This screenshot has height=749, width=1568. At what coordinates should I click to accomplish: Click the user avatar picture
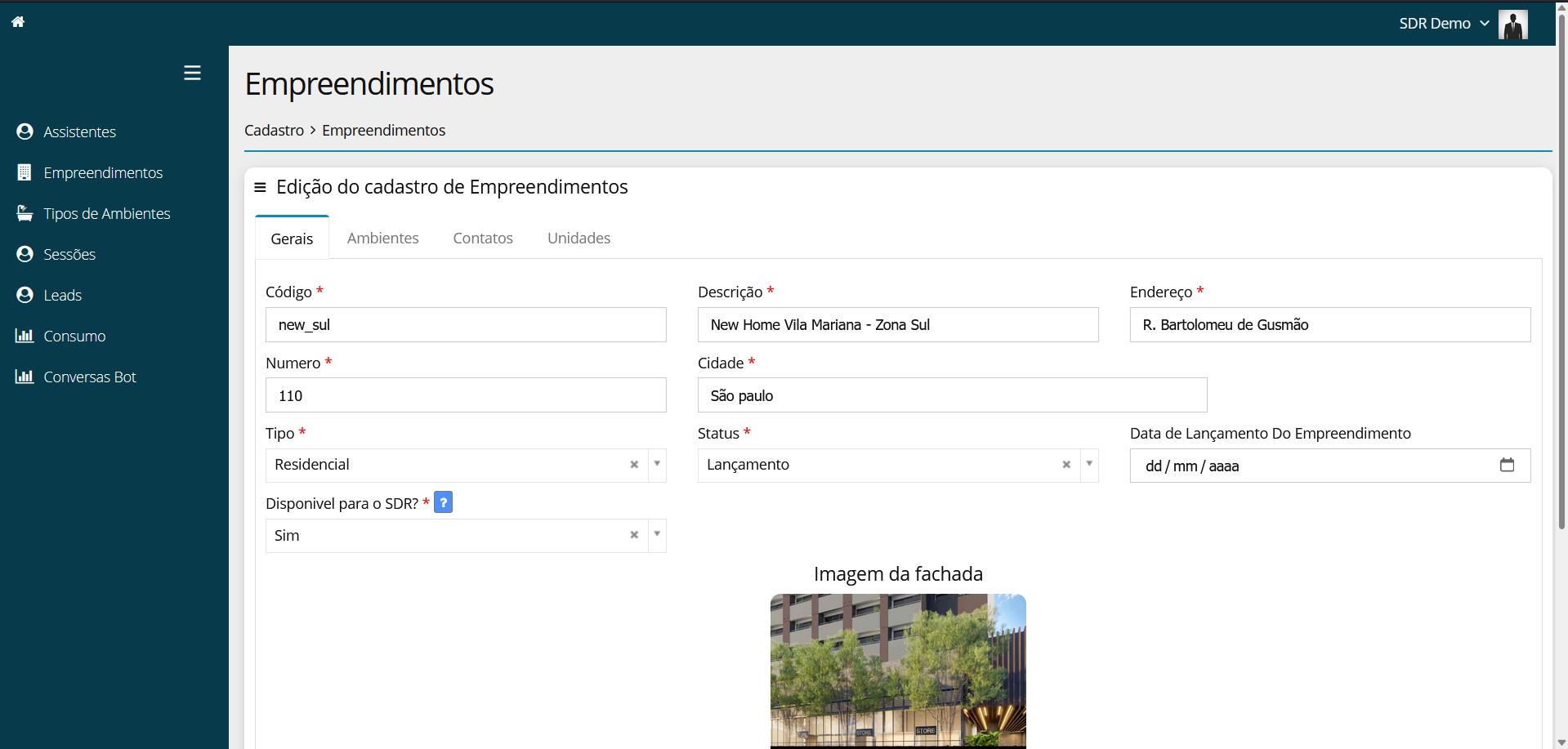1512,25
